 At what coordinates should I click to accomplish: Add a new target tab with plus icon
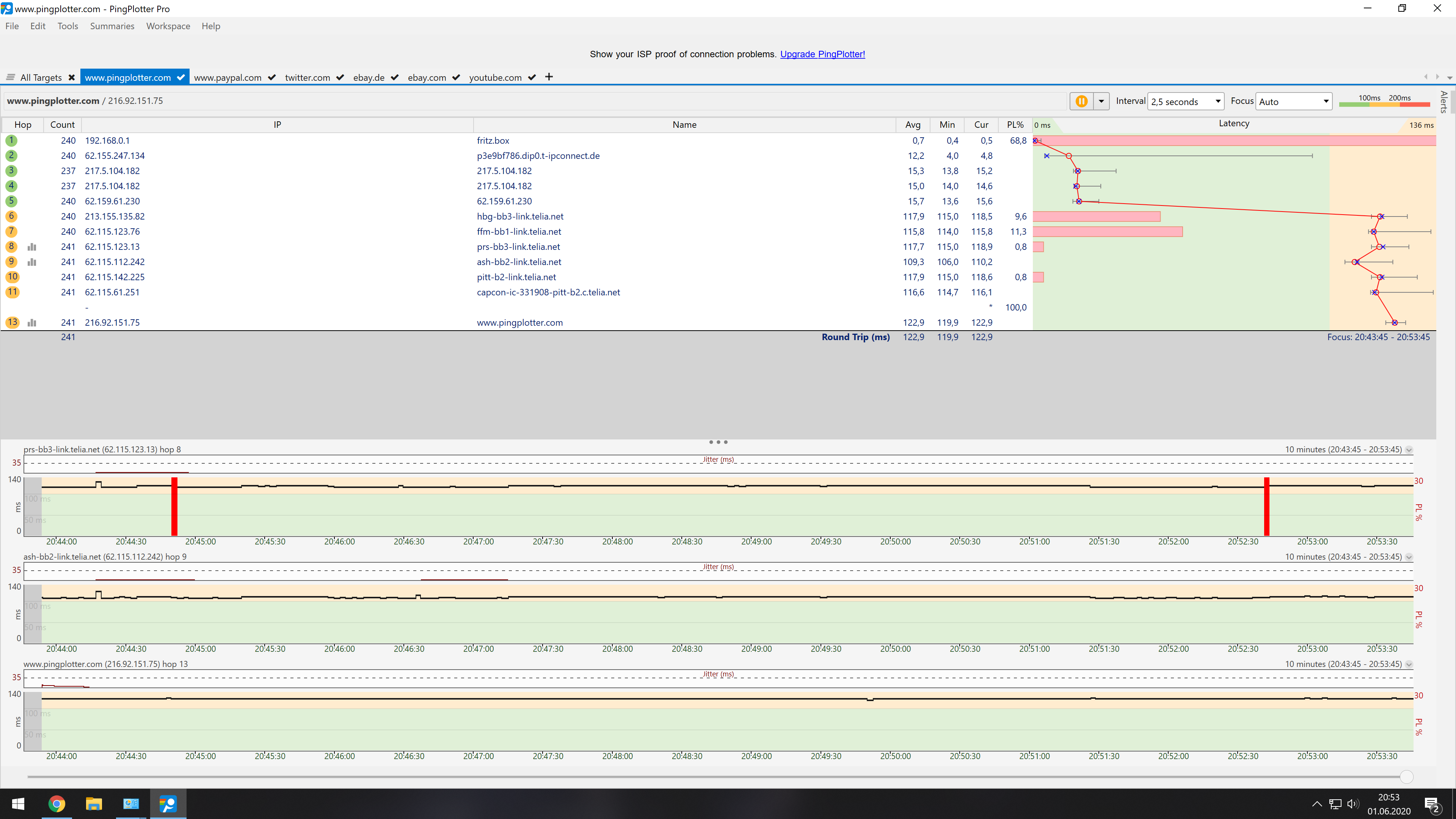(x=549, y=77)
